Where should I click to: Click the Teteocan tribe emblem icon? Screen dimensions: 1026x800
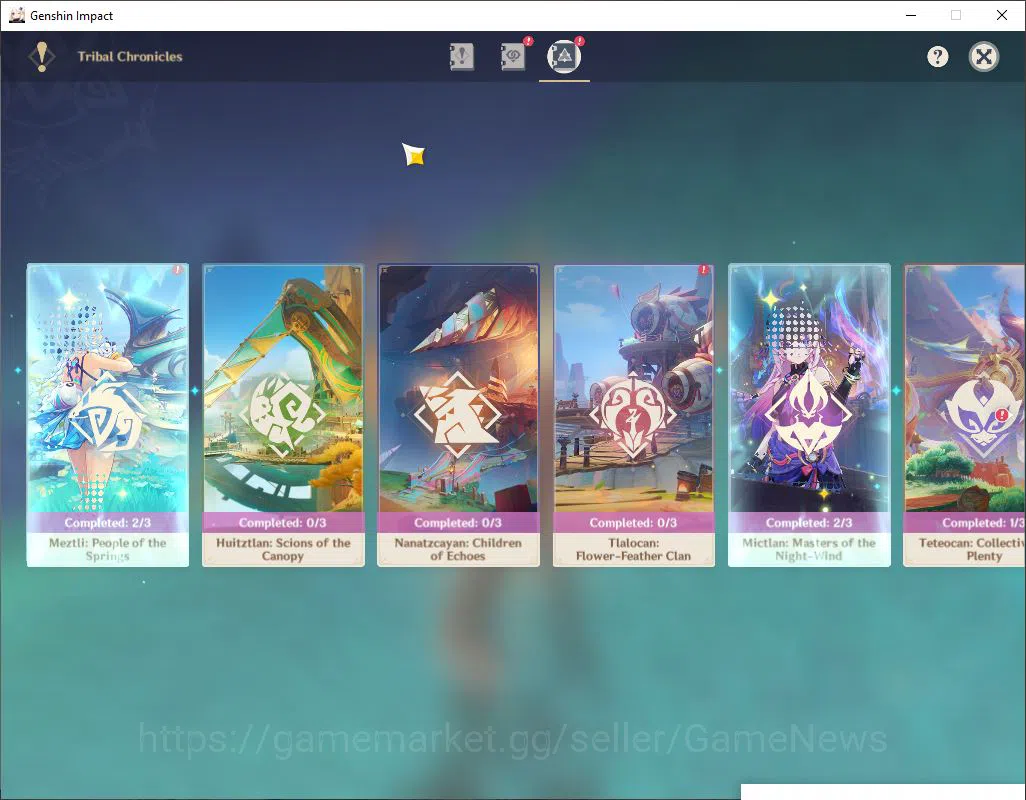(x=983, y=415)
